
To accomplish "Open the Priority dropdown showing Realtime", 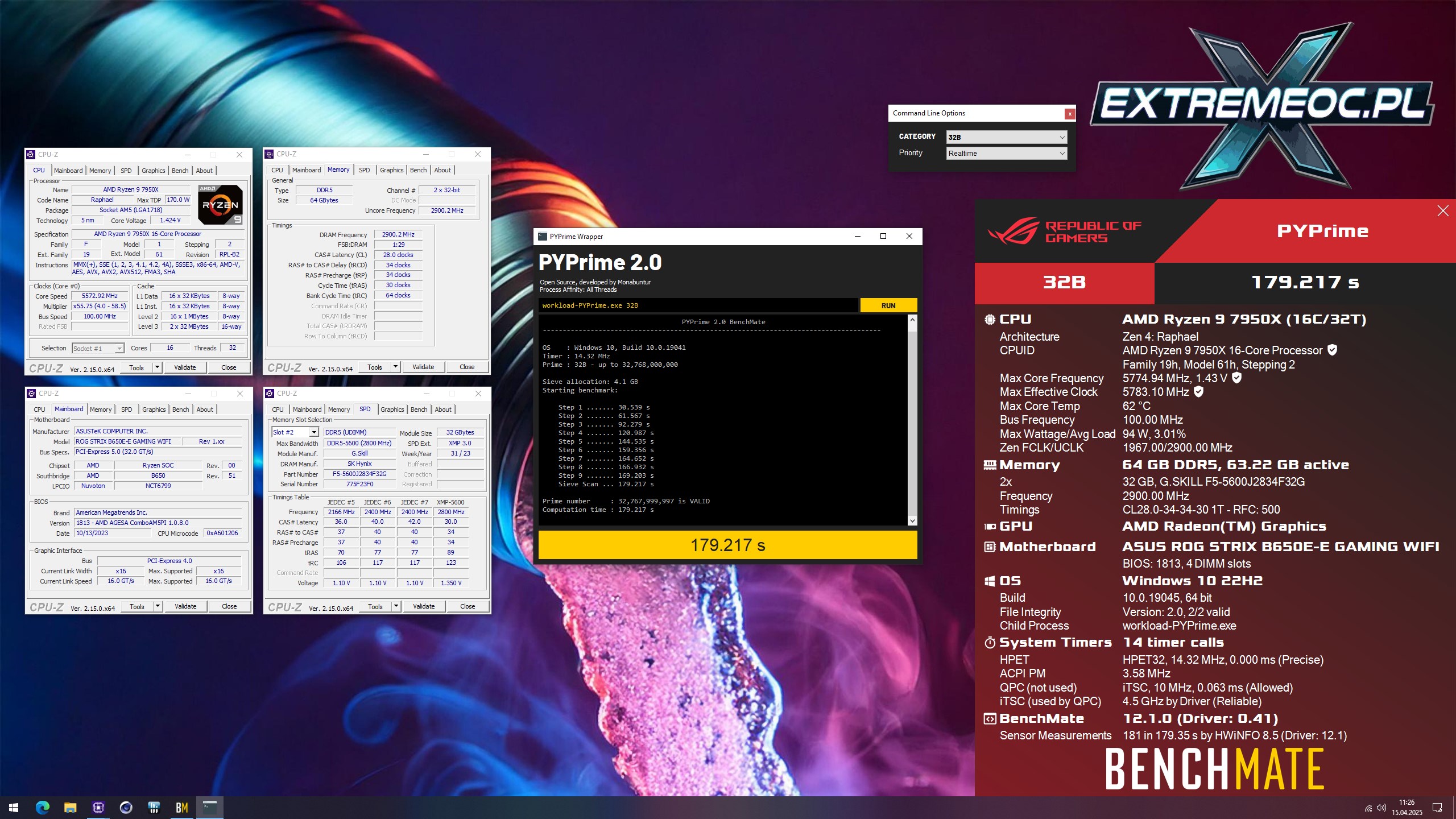I will click(1007, 154).
